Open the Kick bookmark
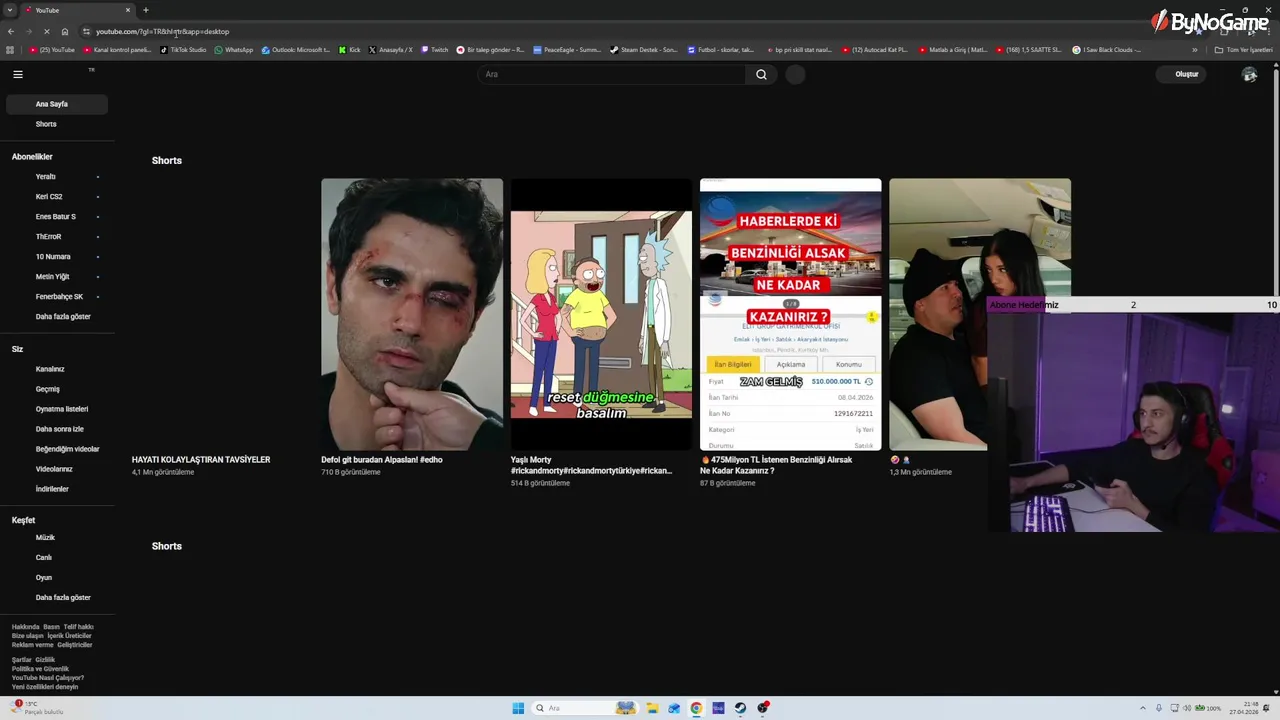This screenshot has width=1280, height=720. [x=349, y=49]
